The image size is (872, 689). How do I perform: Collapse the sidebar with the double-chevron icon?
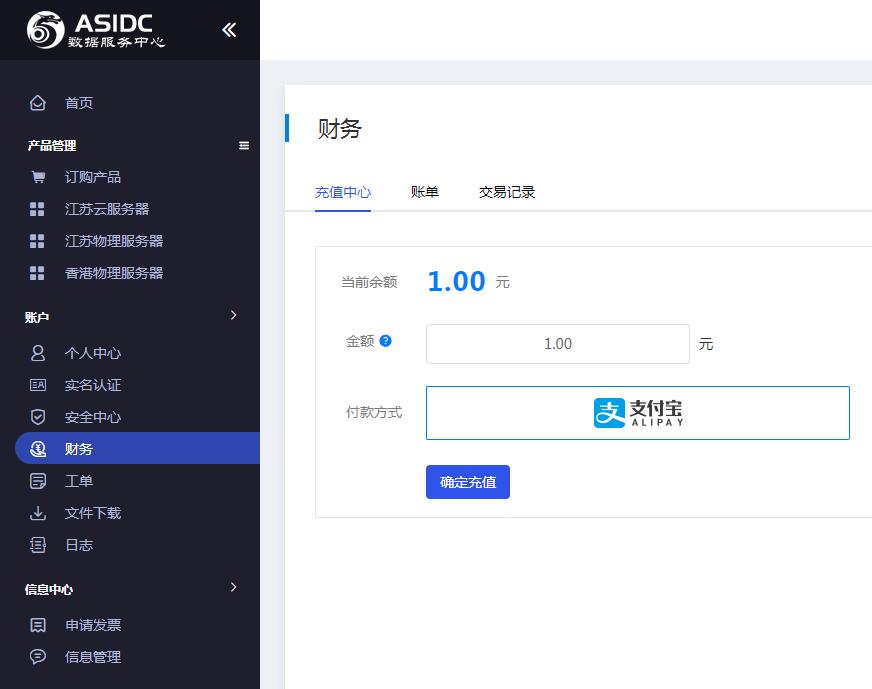229,30
